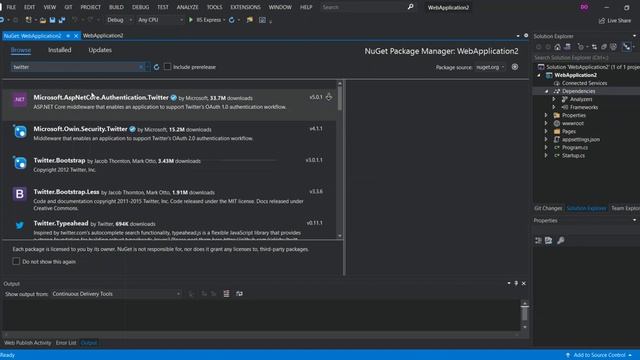Click the Search Solution Explorer field
The width and height of the screenshot is (640, 360).
tap(586, 58)
